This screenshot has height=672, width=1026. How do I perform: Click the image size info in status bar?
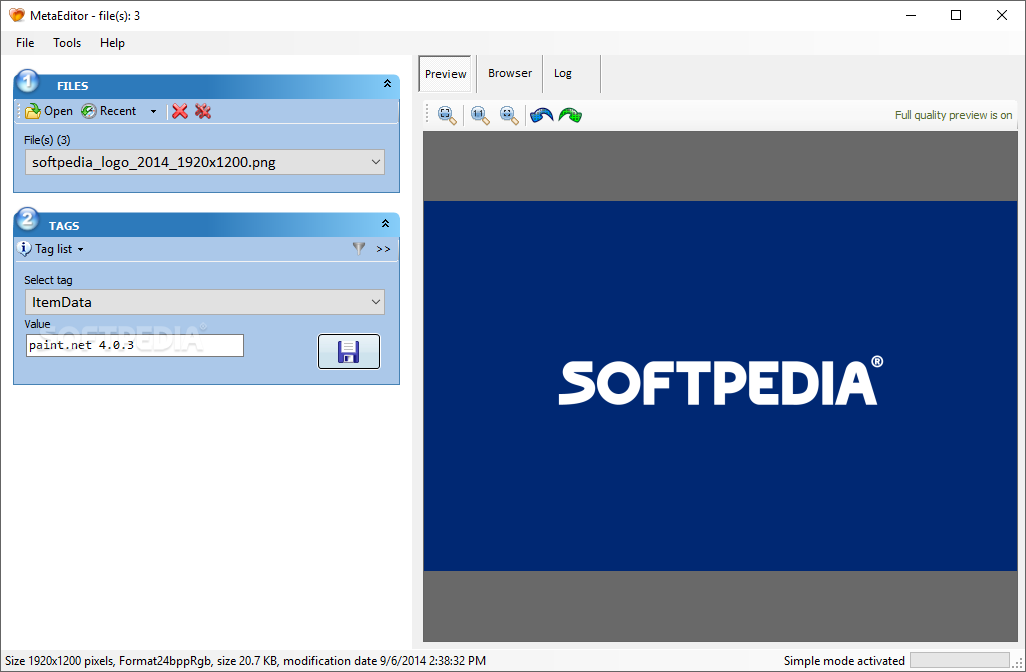245,661
